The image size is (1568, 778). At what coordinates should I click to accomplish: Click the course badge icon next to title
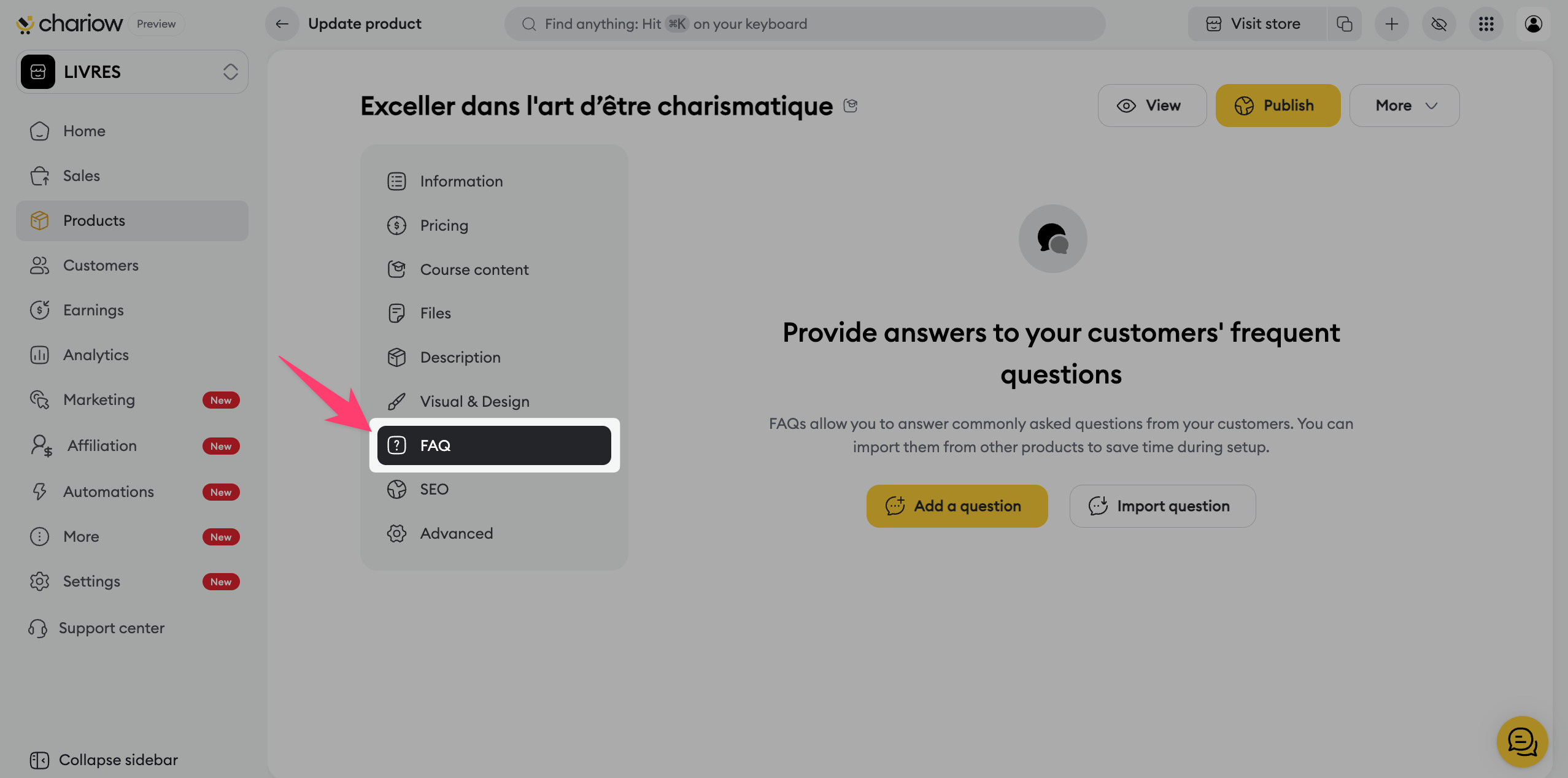(x=850, y=106)
